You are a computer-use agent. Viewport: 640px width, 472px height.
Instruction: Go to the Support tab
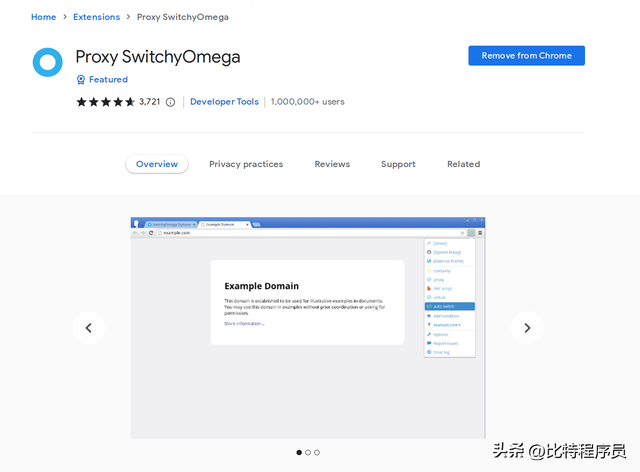point(398,164)
